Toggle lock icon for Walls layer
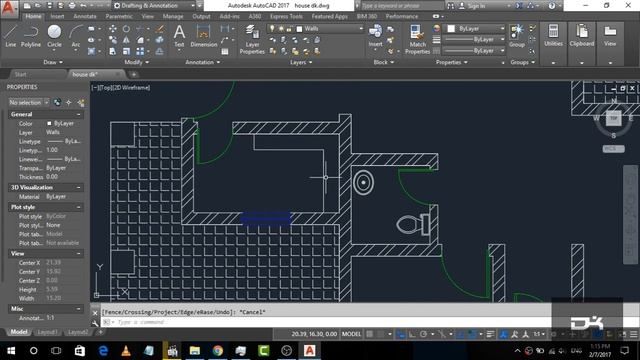 pos(289,29)
